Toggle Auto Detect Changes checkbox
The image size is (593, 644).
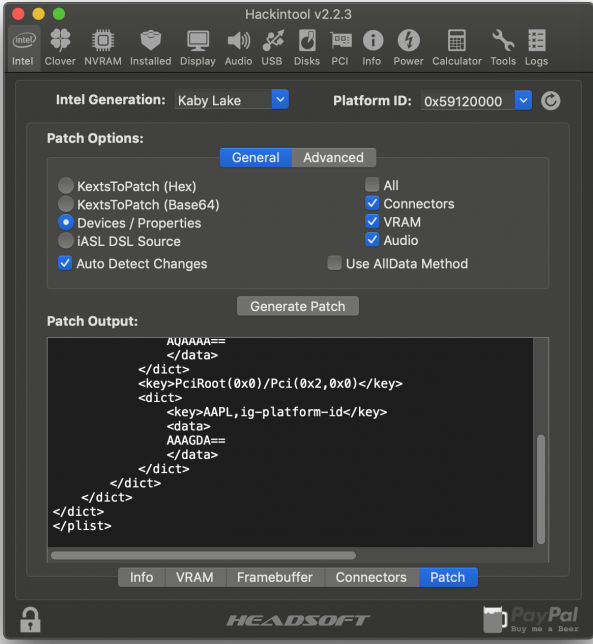pos(65,263)
